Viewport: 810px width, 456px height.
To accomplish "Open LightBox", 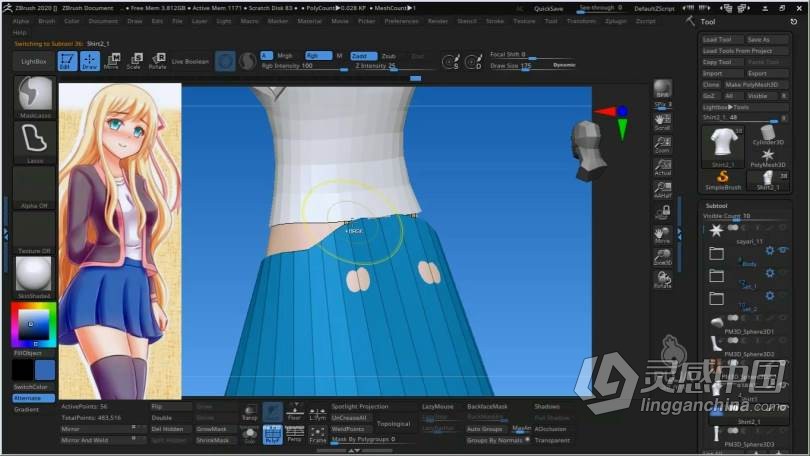I will coord(34,61).
